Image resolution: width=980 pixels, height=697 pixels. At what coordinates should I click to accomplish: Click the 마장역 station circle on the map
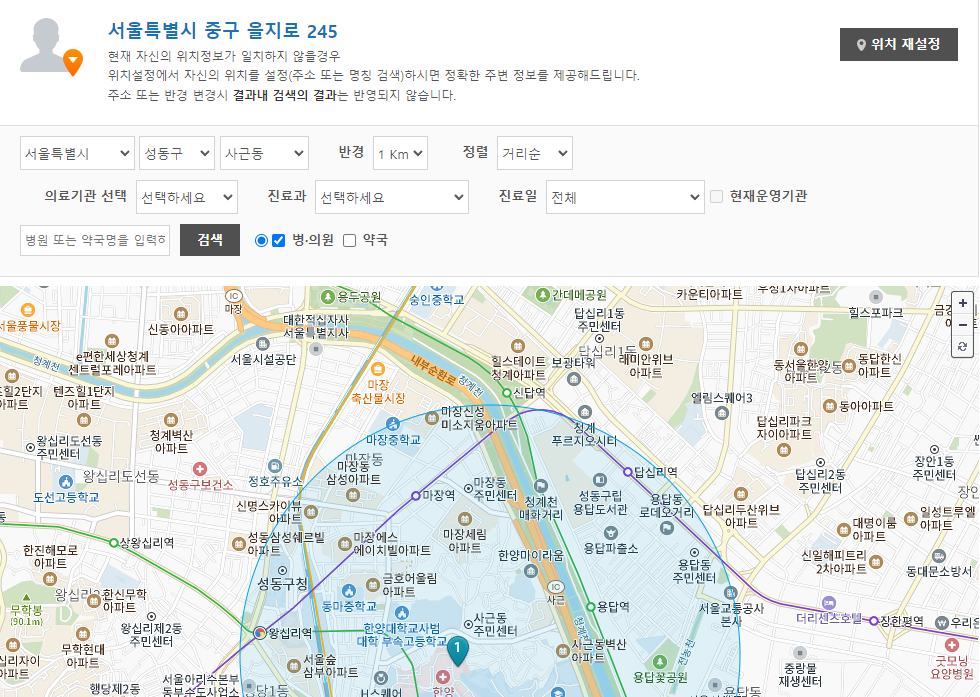coord(416,495)
